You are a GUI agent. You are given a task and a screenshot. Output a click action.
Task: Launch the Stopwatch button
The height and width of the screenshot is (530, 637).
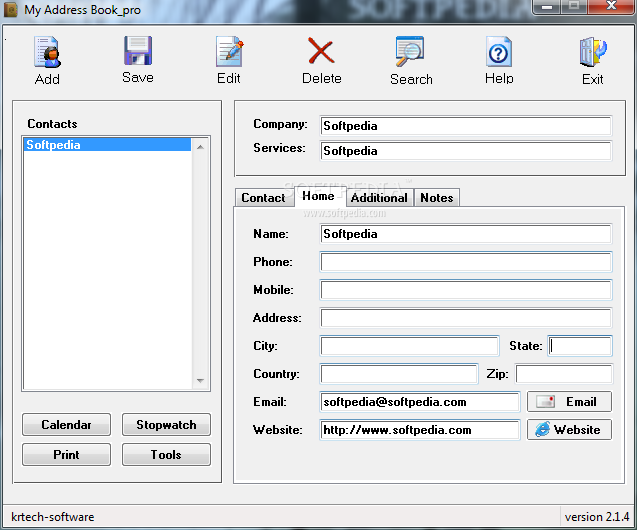tap(166, 425)
